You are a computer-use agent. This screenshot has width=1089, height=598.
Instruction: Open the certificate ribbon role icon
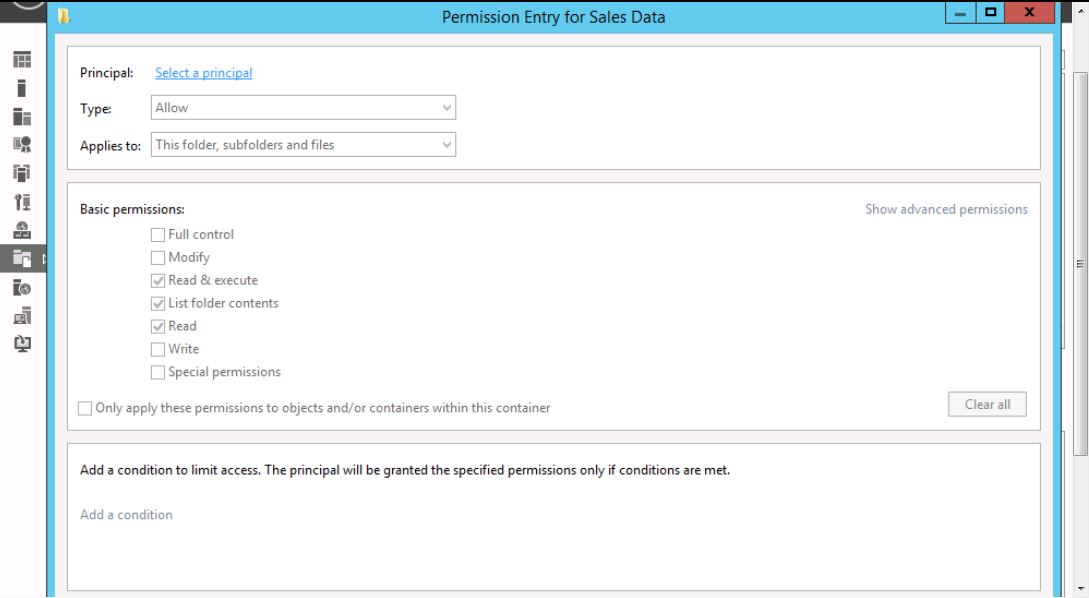point(22,144)
